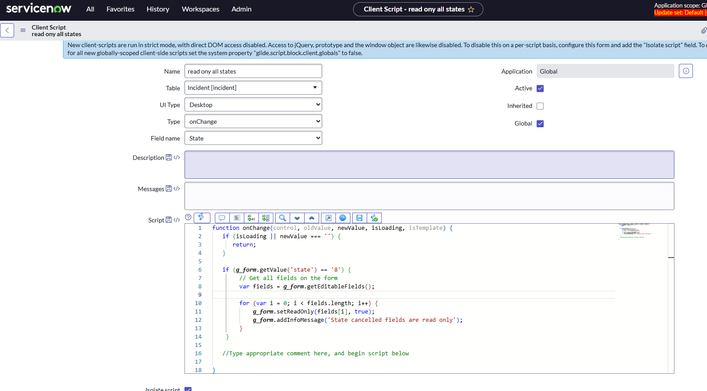Click script line 1 function onChange

click(x=332, y=228)
